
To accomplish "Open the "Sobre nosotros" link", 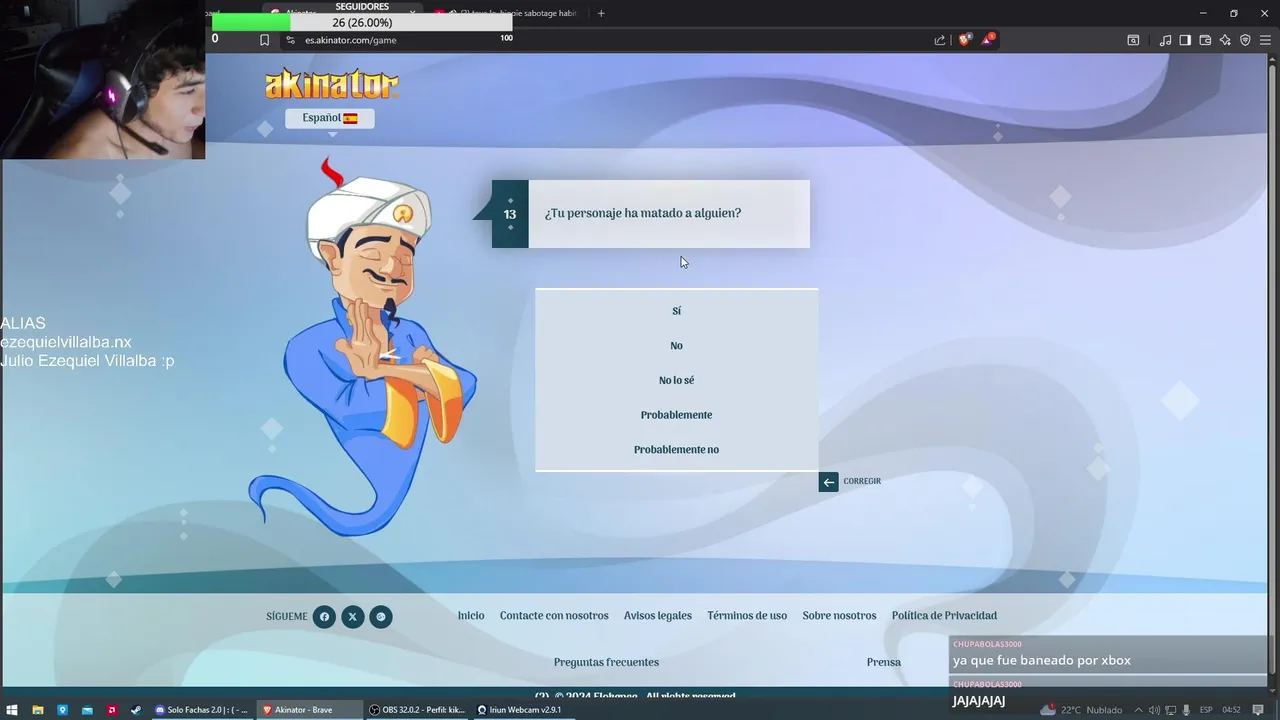I will [x=839, y=616].
